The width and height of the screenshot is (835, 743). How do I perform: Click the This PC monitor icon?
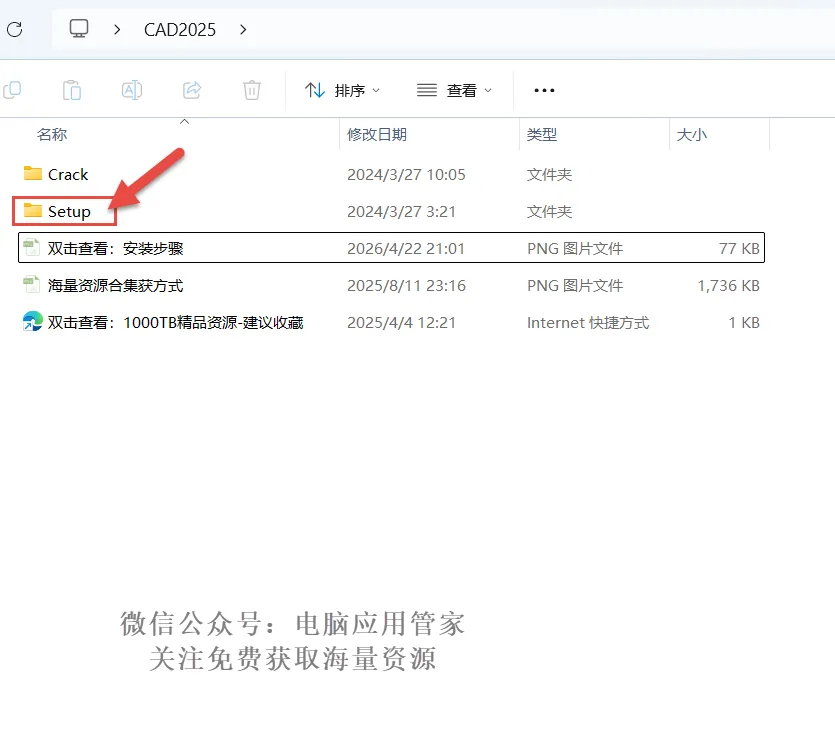[79, 28]
